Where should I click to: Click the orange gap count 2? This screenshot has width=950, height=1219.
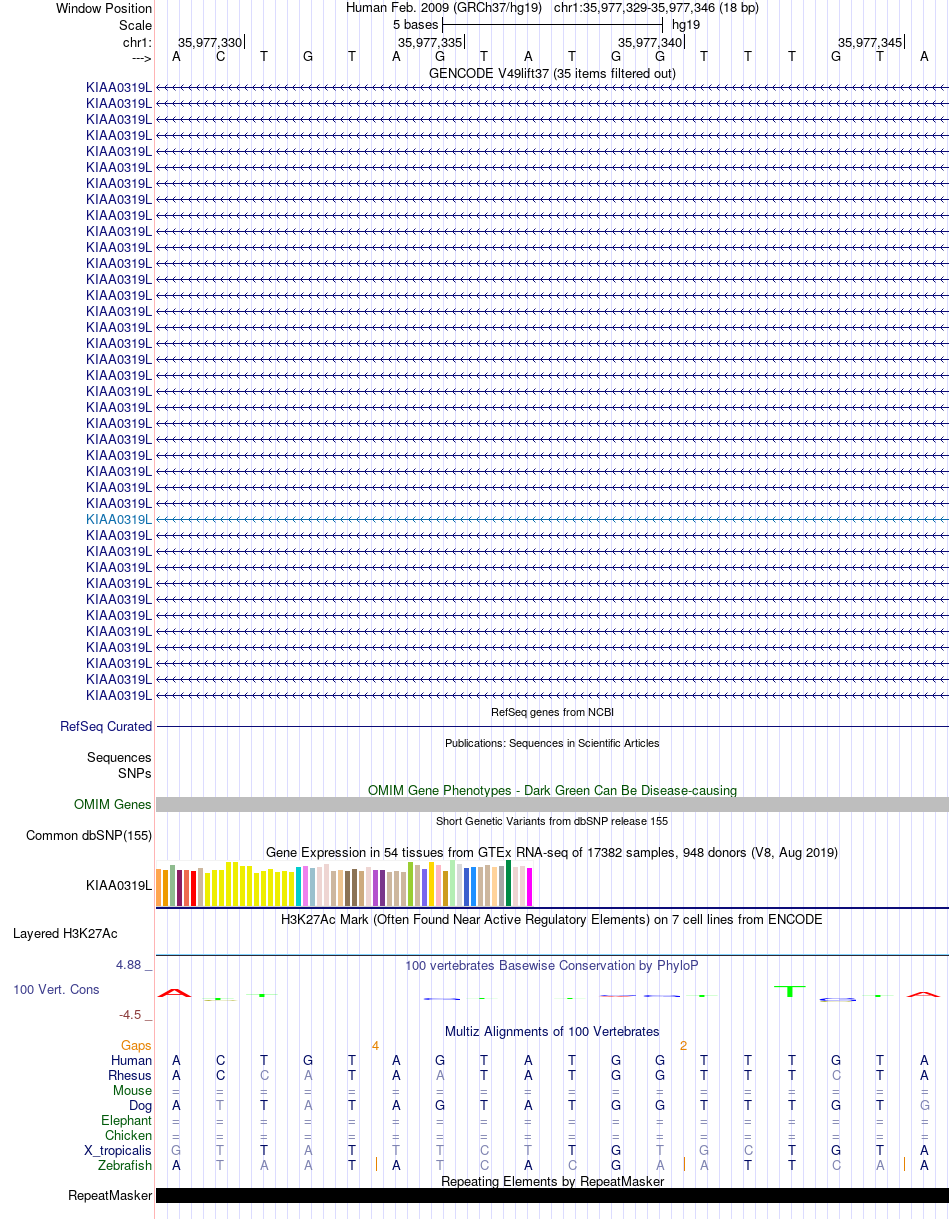683,1045
